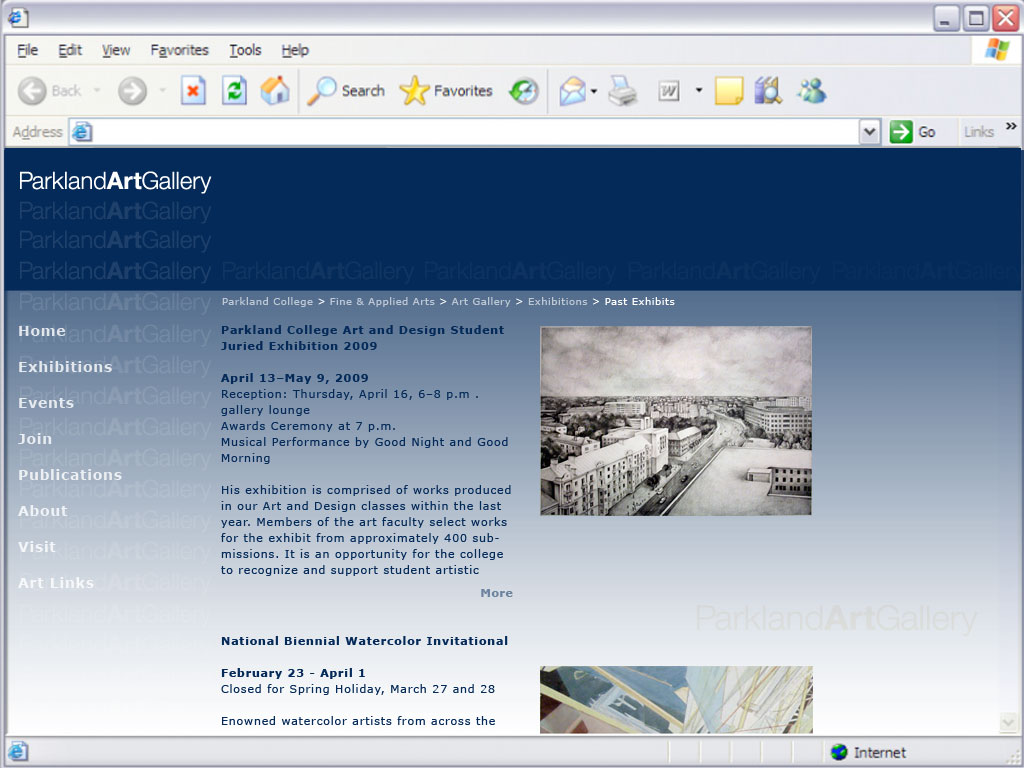The image size is (1024, 768).
Task: Expand the Links toolbar chevron
Action: pyautogui.click(x=1011, y=126)
